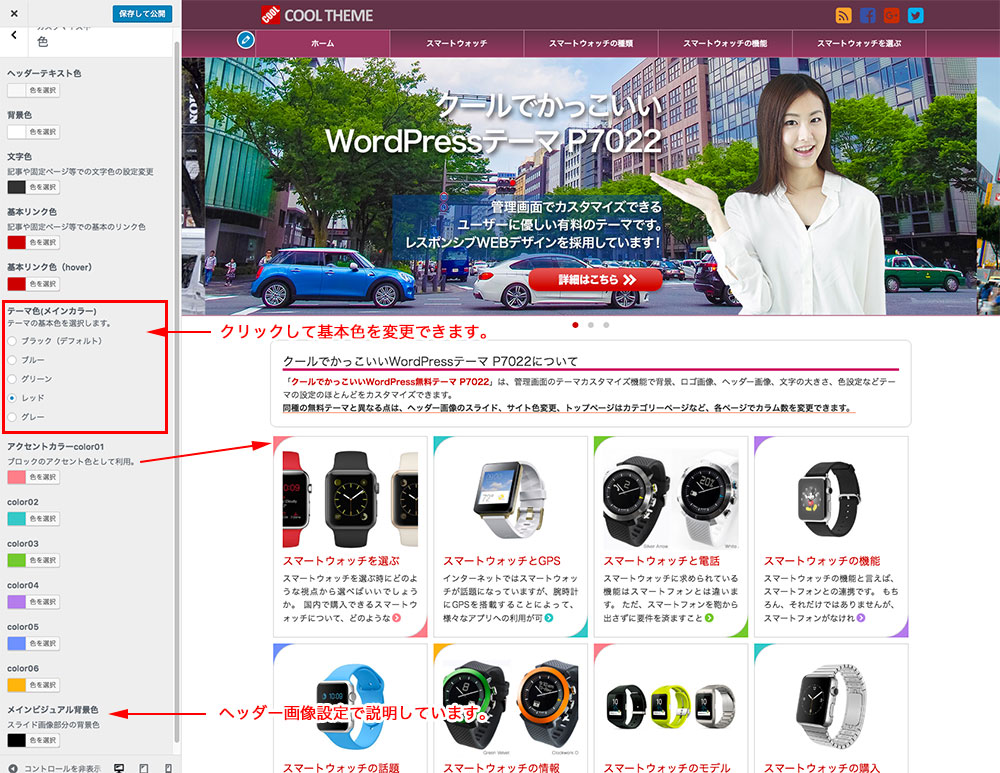
Task: Click the Facebook icon in the header
Action: (x=867, y=15)
